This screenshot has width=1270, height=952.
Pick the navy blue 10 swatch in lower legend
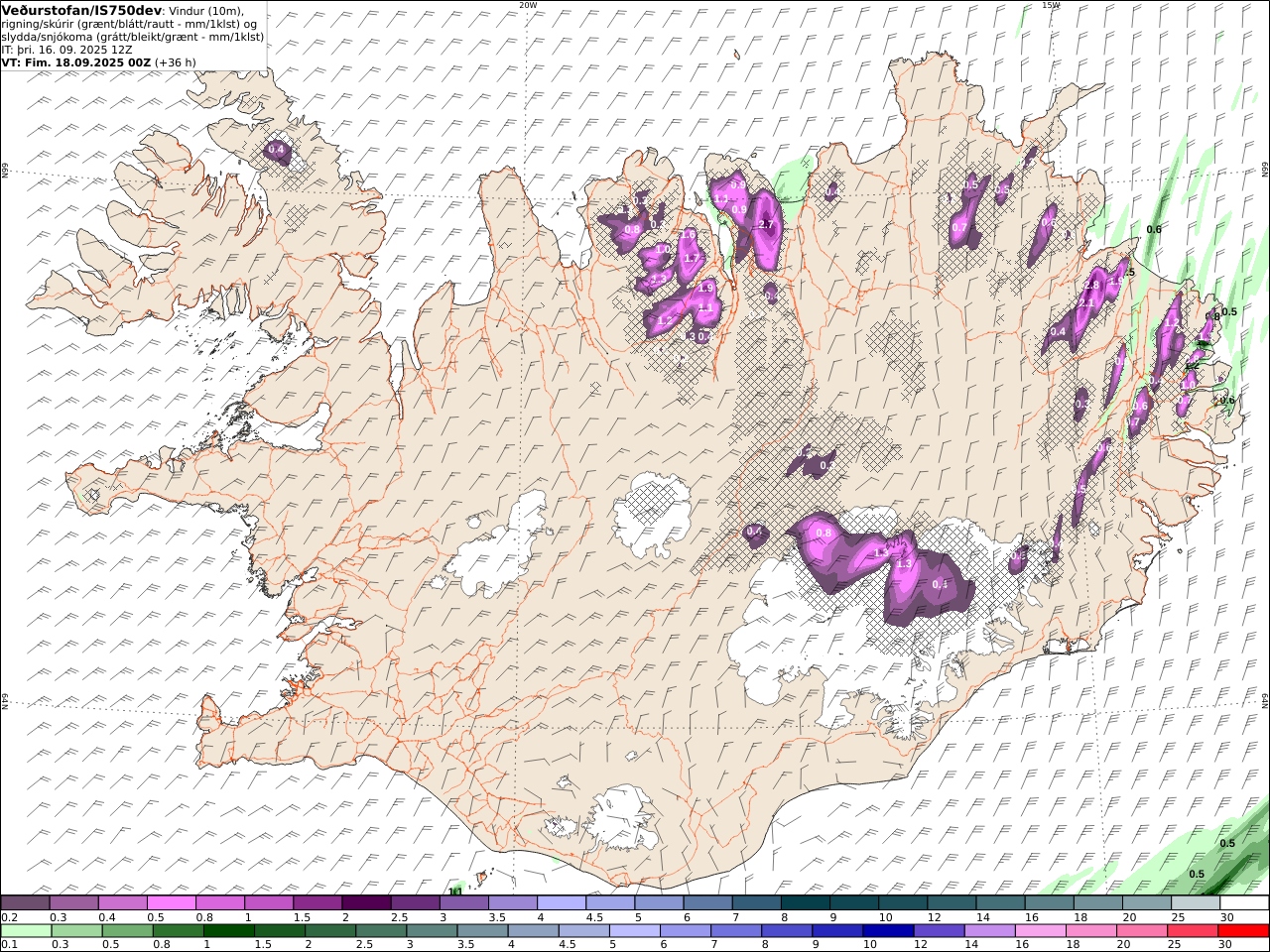[x=888, y=931]
